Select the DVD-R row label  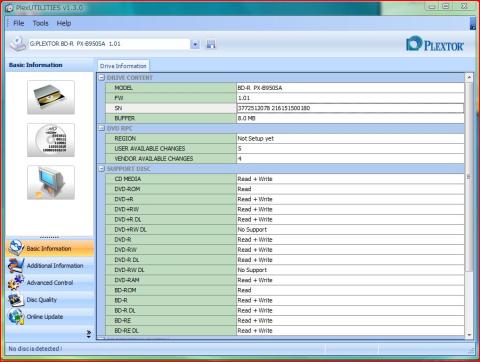(x=171, y=240)
